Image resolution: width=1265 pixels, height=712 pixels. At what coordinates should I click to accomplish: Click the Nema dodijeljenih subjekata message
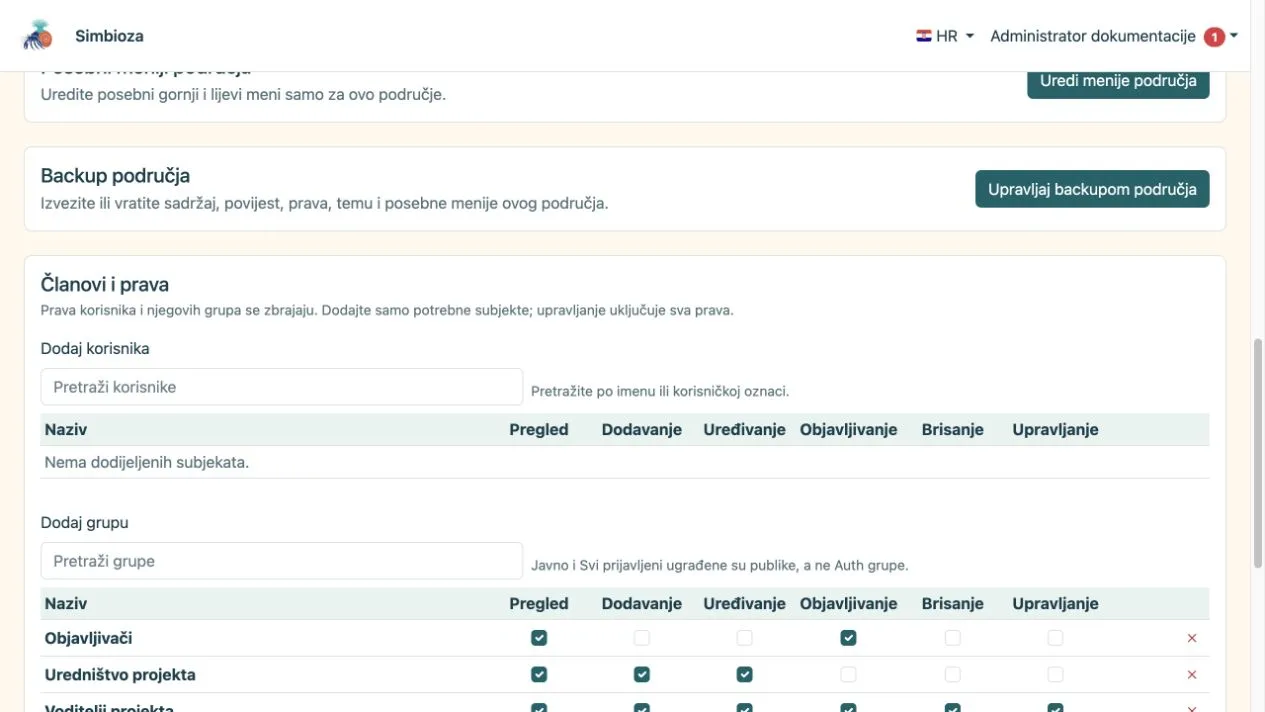[147, 462]
